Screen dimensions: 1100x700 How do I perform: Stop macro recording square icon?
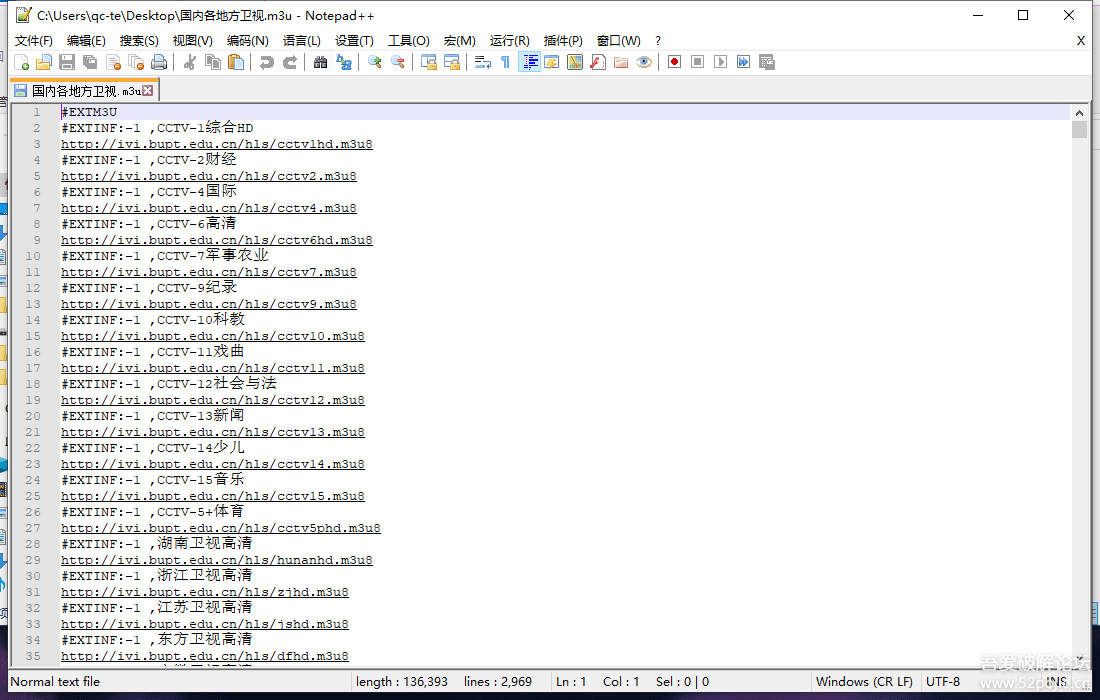pos(697,62)
